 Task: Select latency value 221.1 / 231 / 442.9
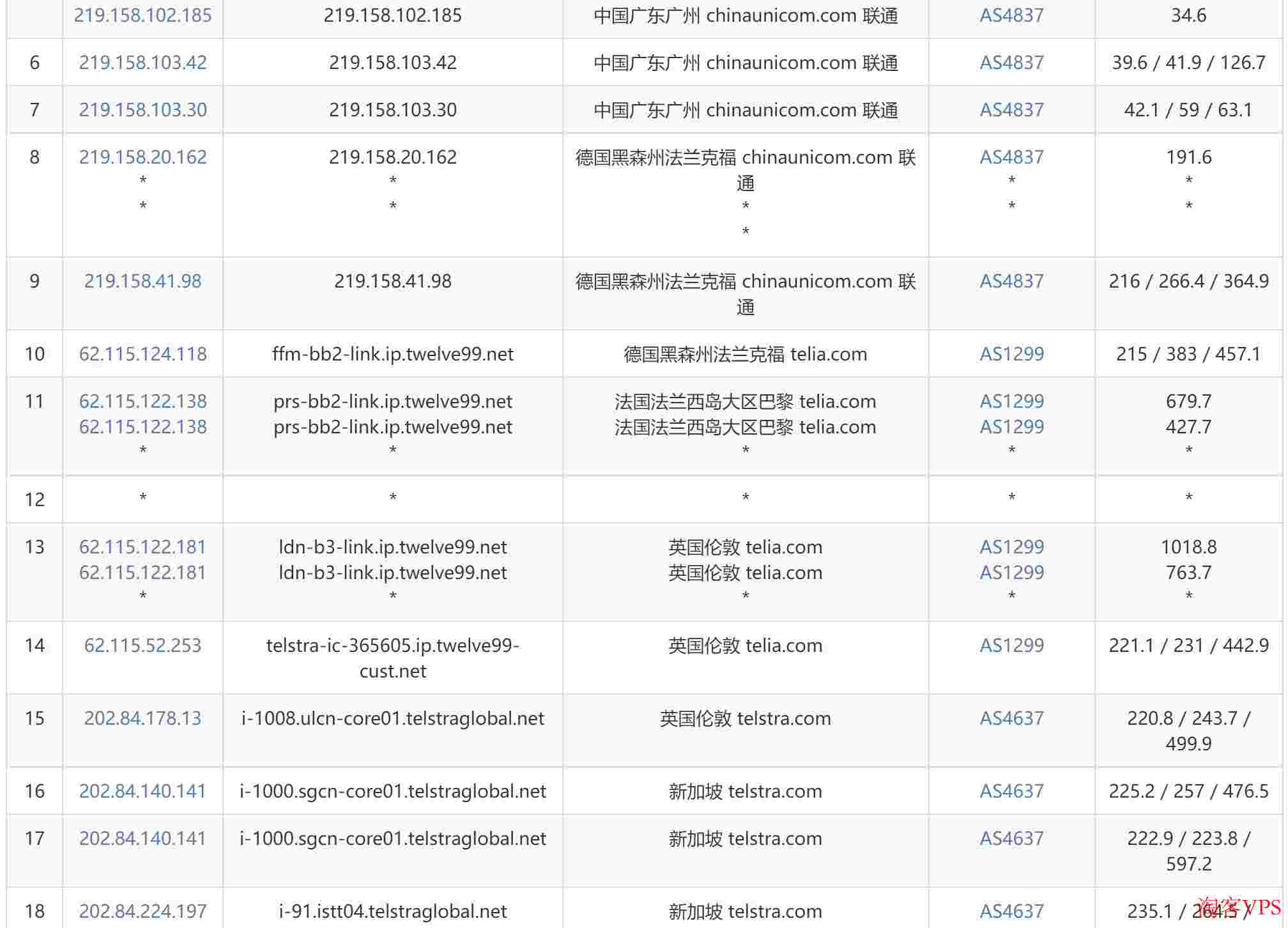(x=1188, y=646)
